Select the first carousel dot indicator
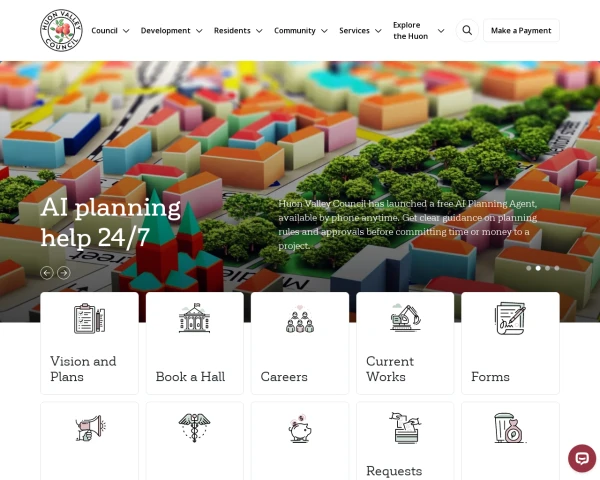Screen dimensions: 600x480 click(528, 268)
